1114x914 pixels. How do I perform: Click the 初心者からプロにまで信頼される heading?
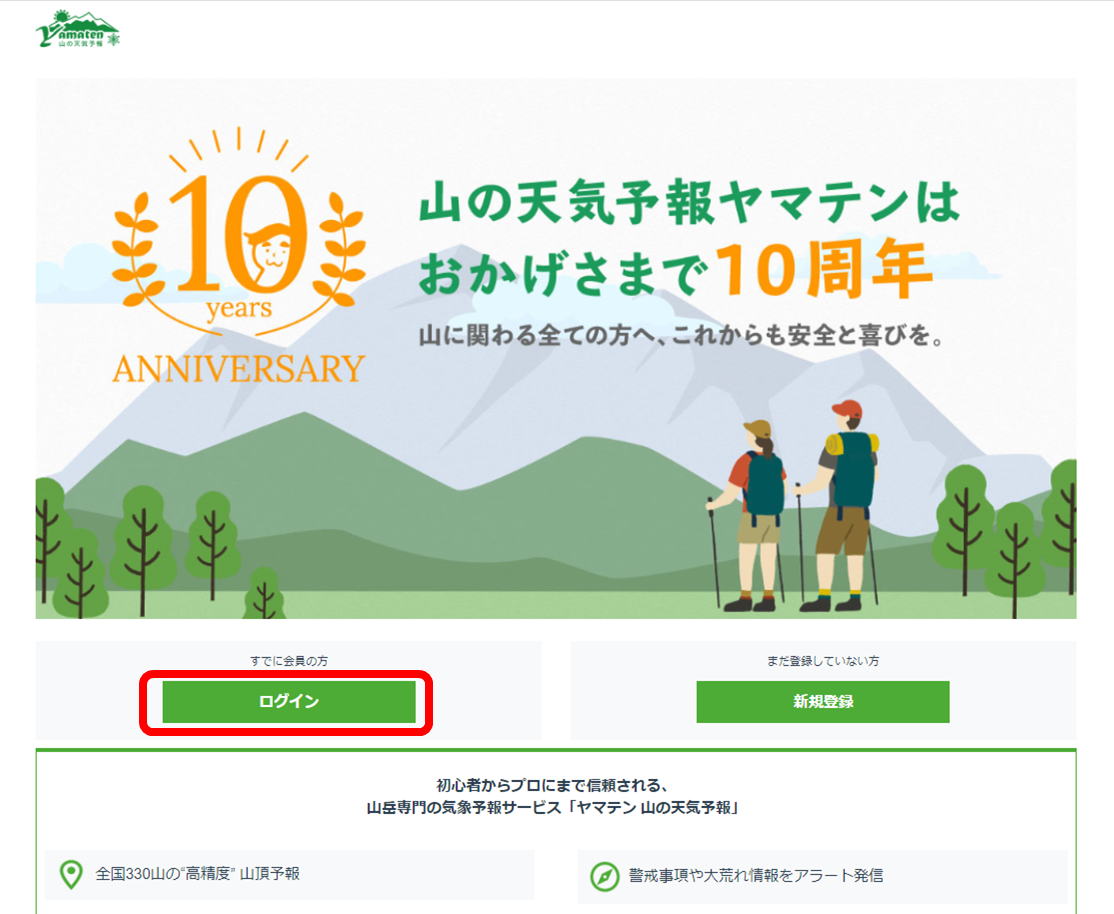coord(552,785)
